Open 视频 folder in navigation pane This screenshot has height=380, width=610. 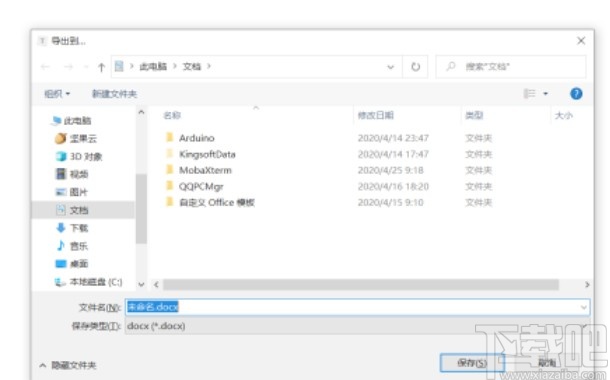pyautogui.click(x=79, y=174)
